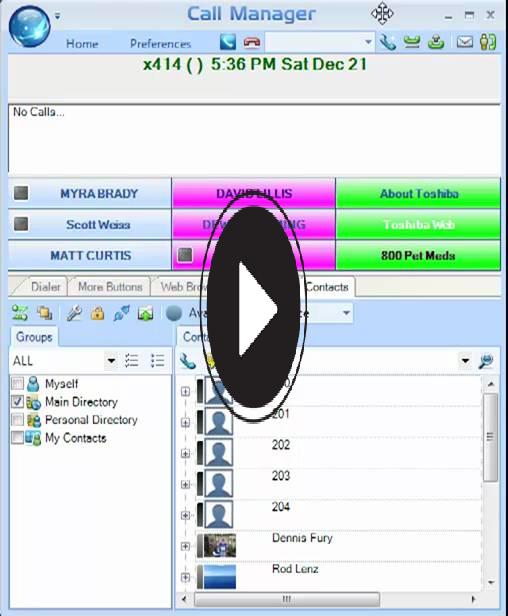The width and height of the screenshot is (508, 616).
Task: Tick the My Contacts checkbox
Action: (18, 438)
